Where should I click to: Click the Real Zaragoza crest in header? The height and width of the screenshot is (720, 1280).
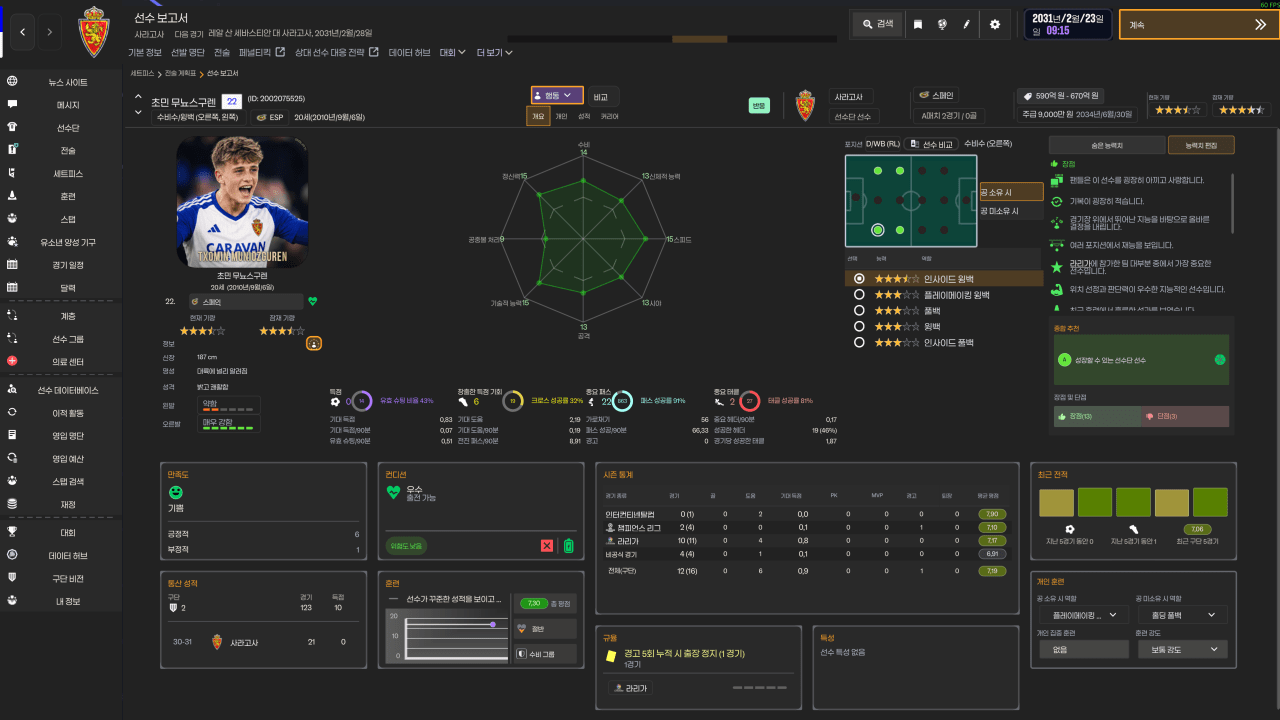(x=94, y=33)
